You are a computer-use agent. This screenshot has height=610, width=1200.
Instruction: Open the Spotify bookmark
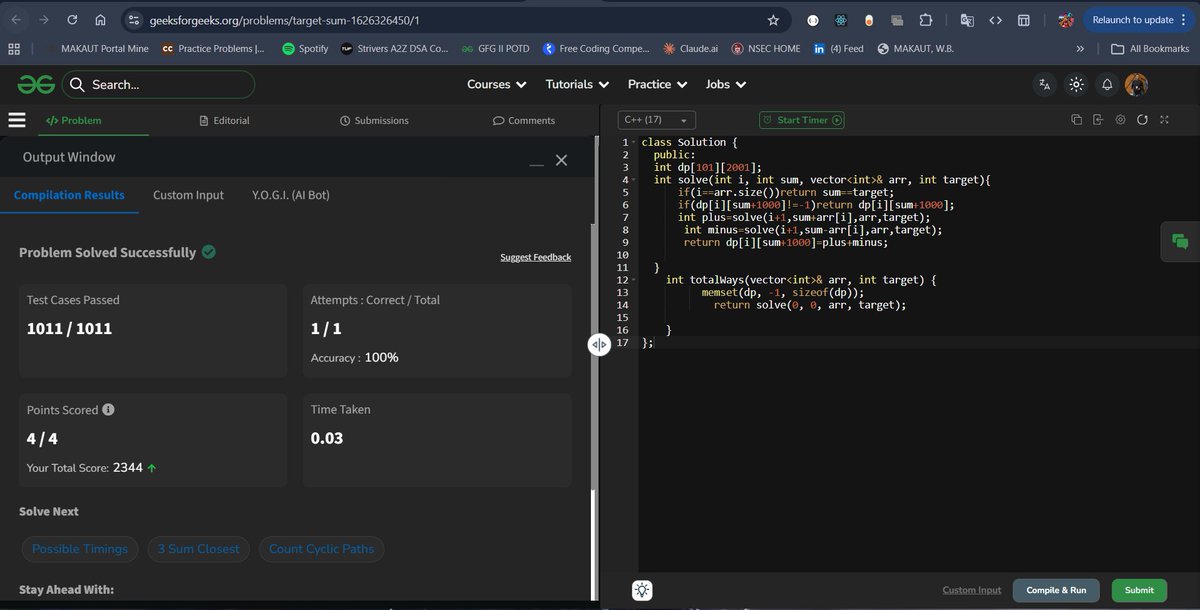305,48
